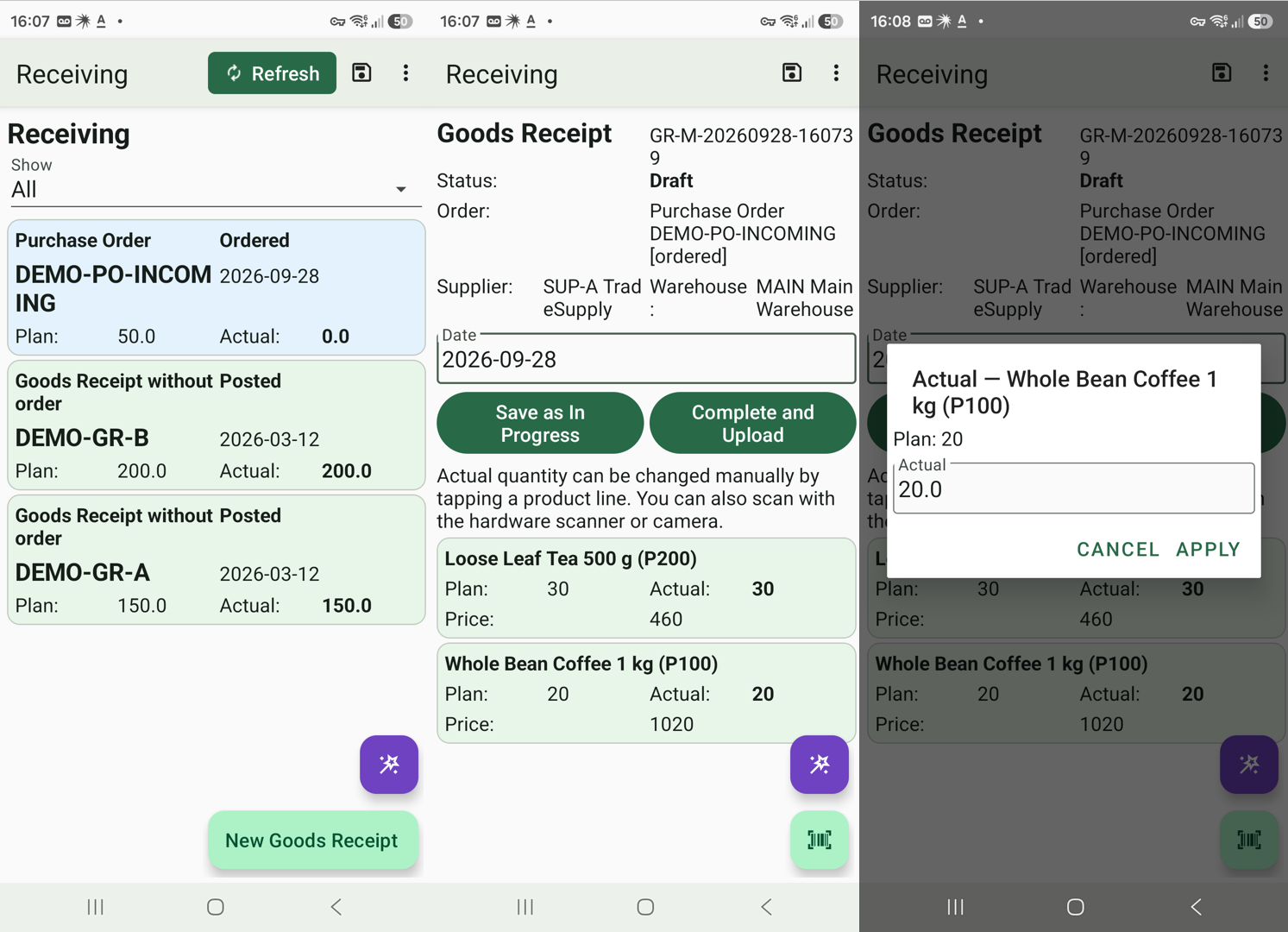Image resolution: width=1288 pixels, height=932 pixels.
Task: Tap back nav icon in first screen
Action: (336, 907)
